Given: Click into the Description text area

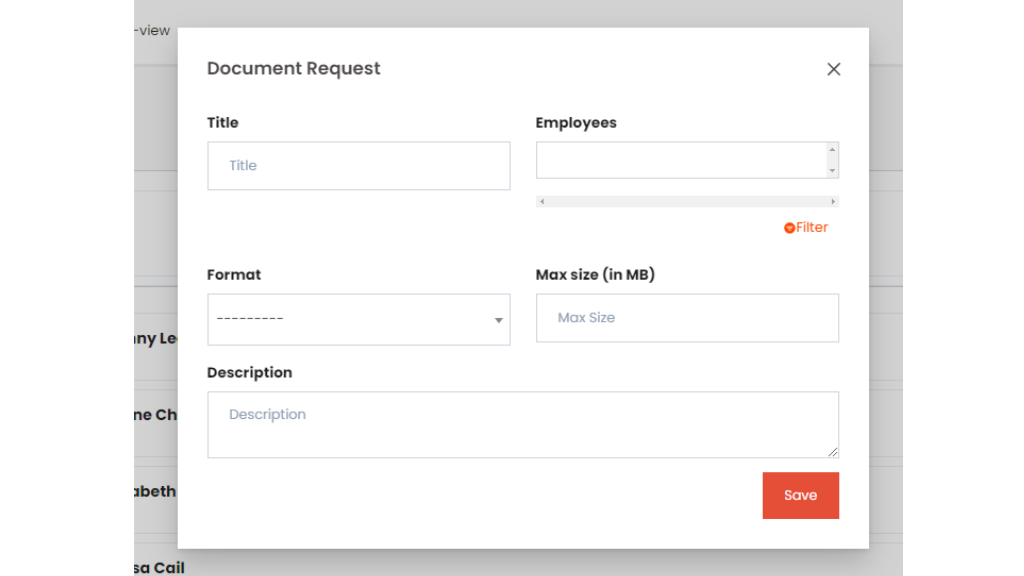Looking at the screenshot, I should 522,425.
